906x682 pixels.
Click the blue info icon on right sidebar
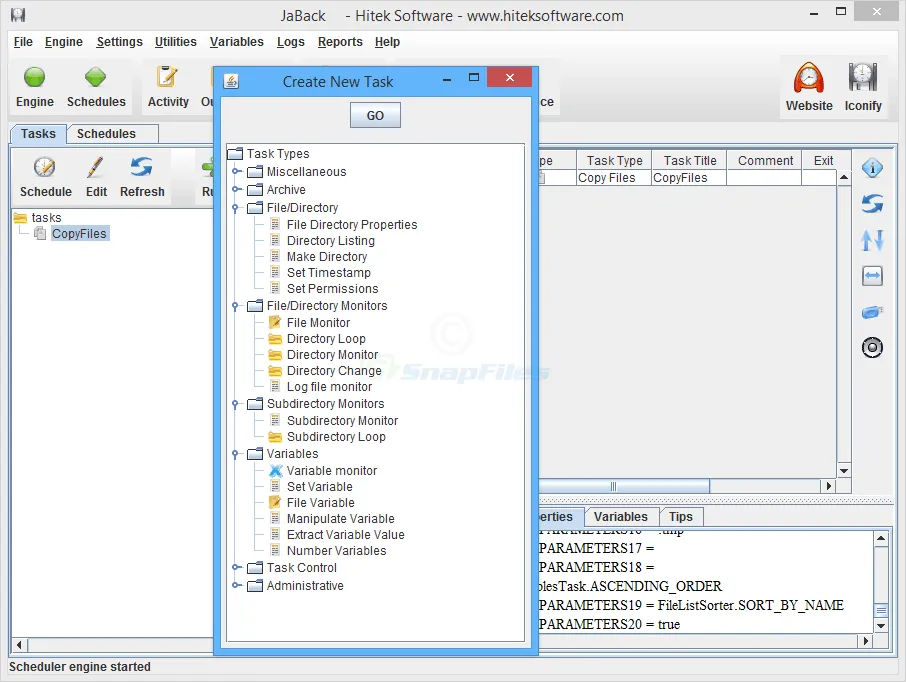pos(872,168)
